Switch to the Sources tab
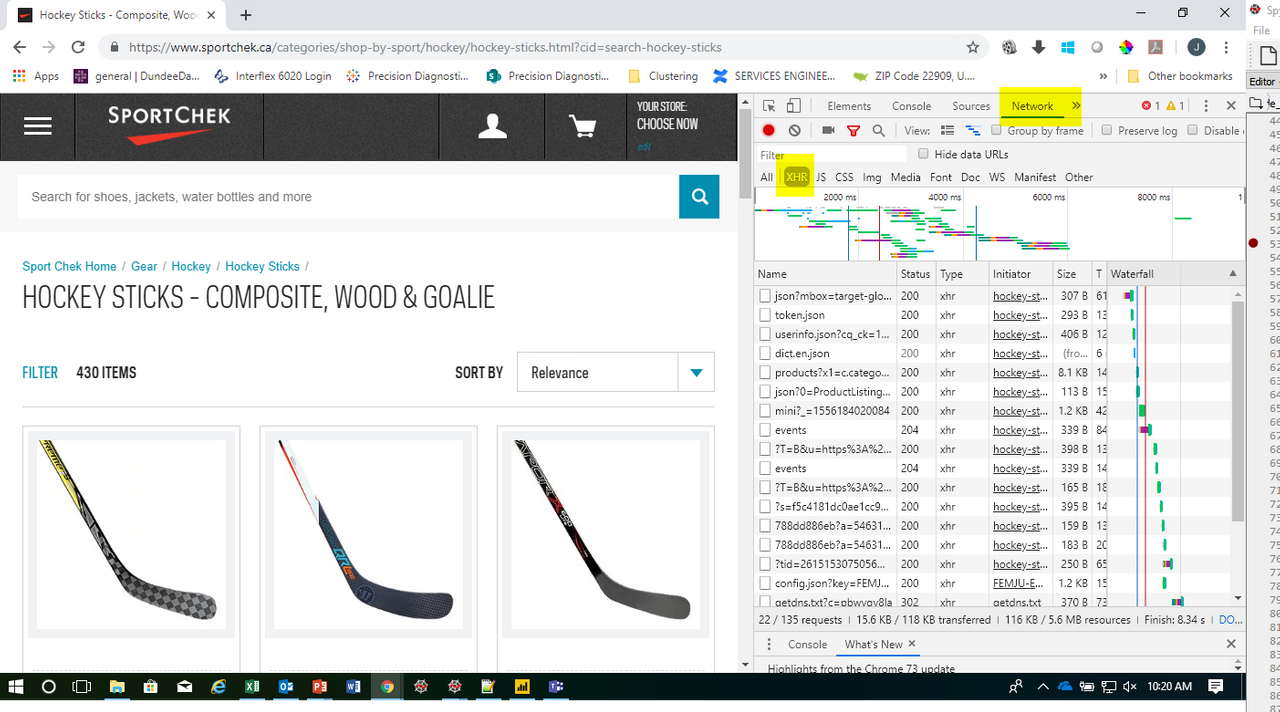The height and width of the screenshot is (712, 1280). (x=971, y=106)
